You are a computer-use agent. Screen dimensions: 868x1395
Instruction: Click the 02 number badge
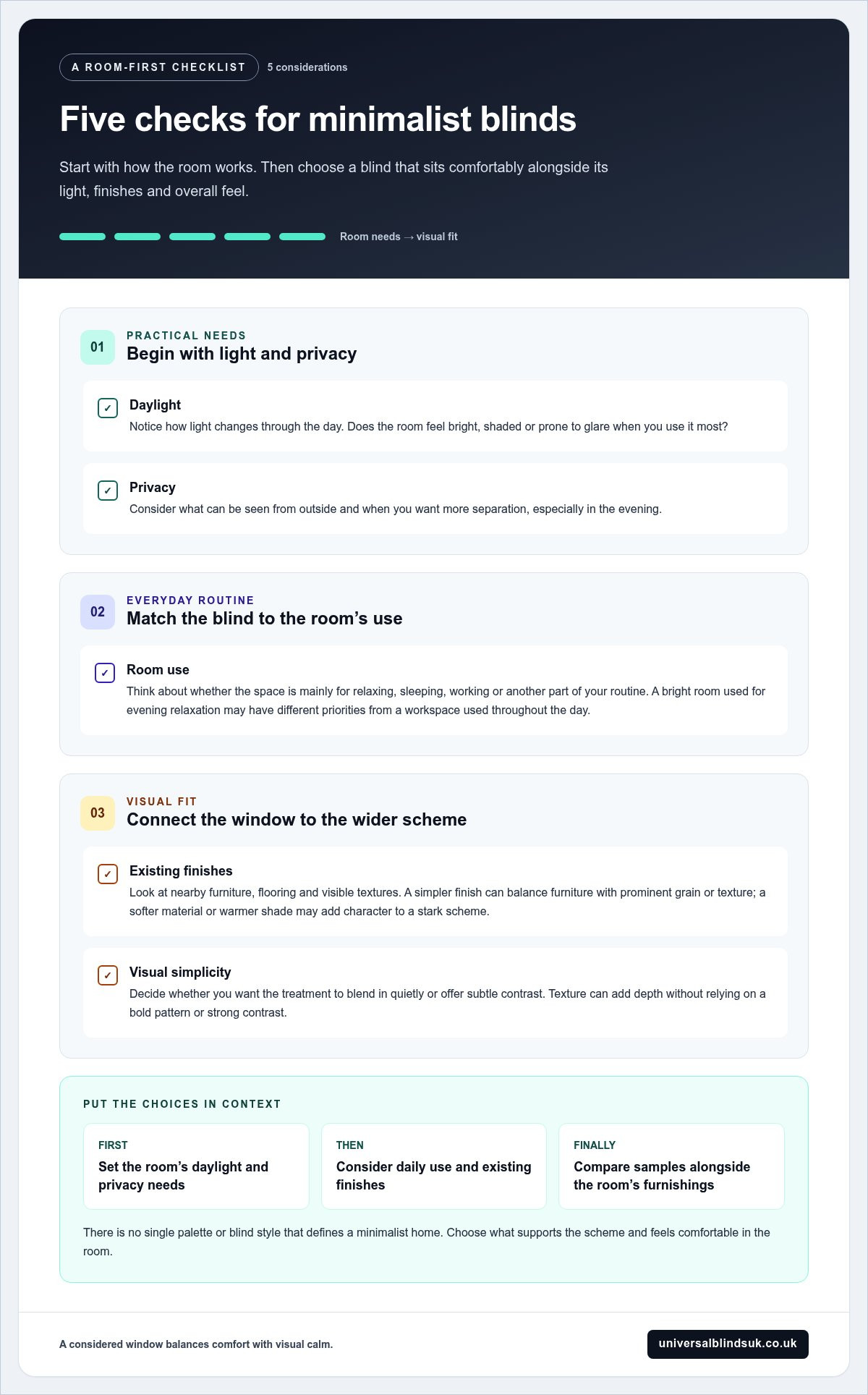pos(98,612)
